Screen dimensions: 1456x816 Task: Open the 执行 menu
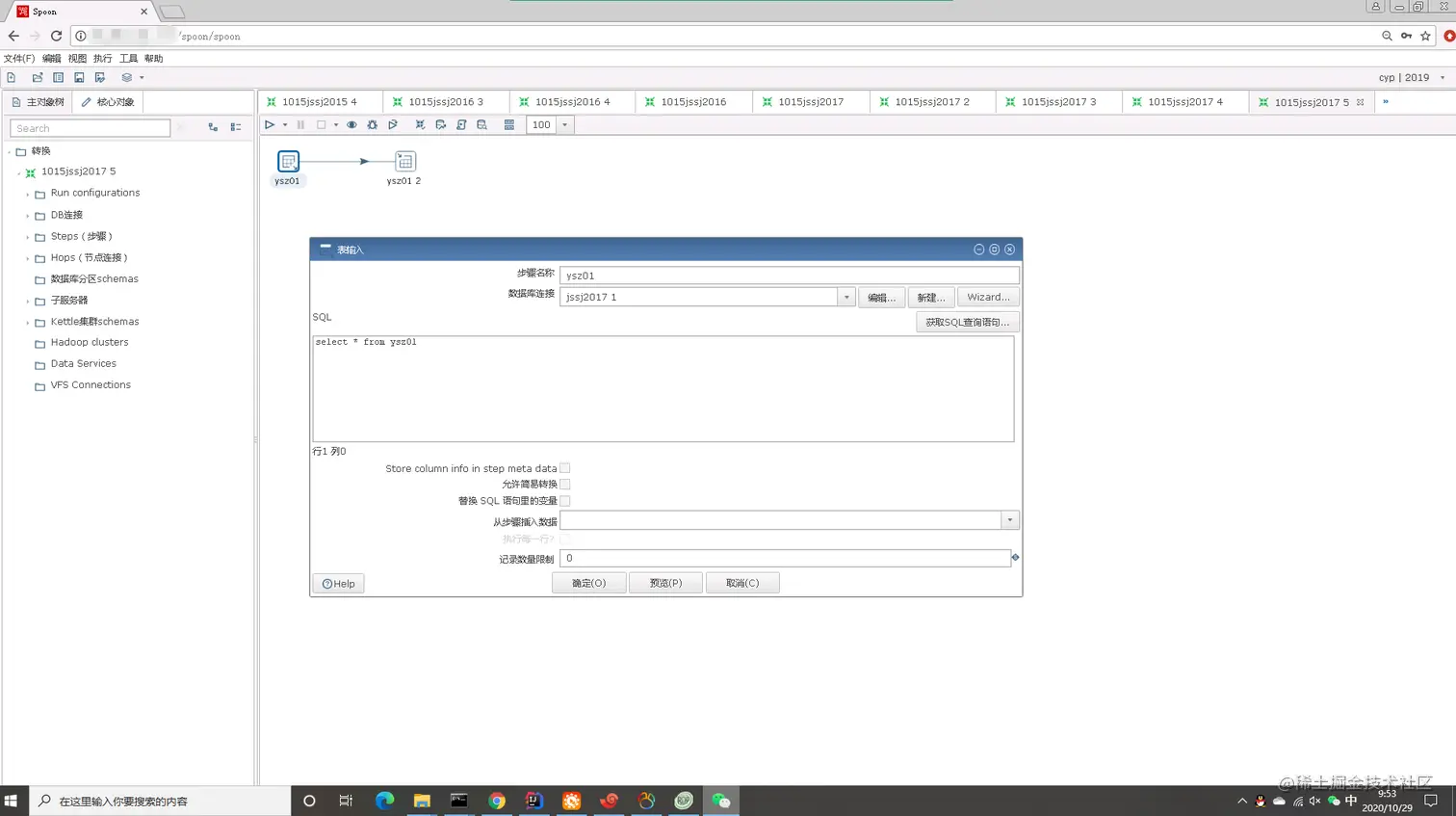[102, 58]
